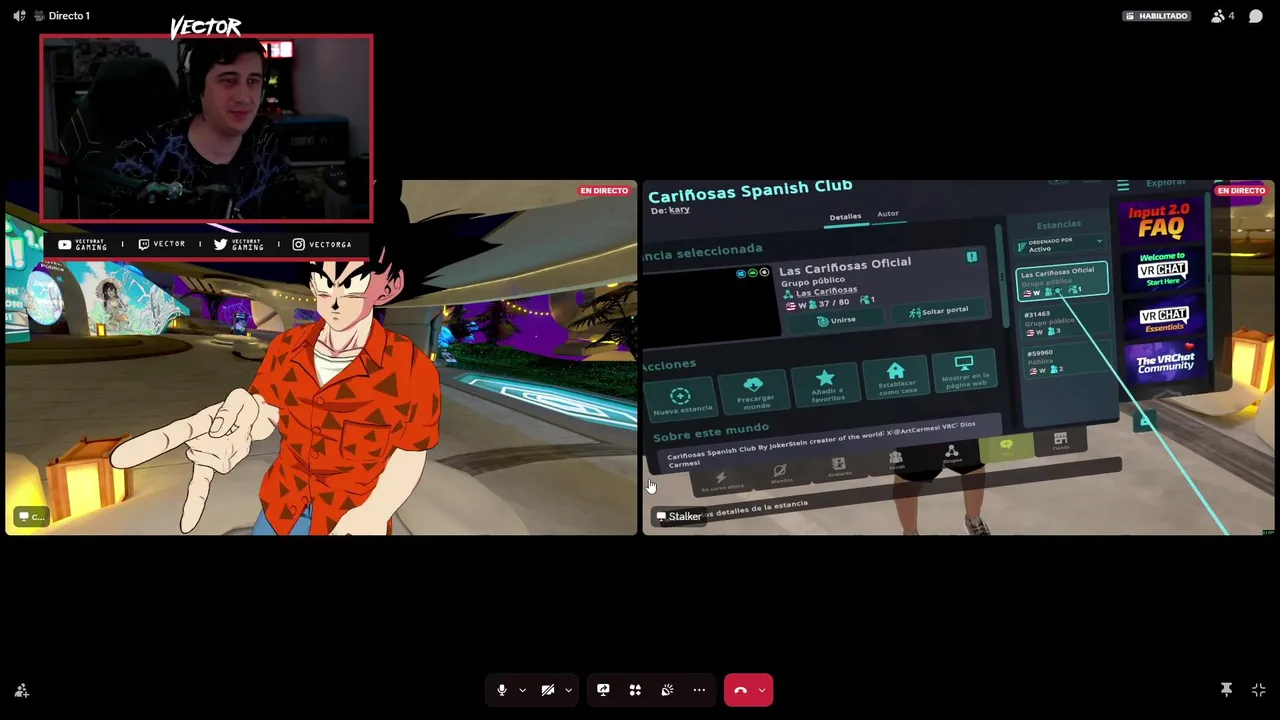
Task: Open the Ordenado por Activo dropdown
Action: pyautogui.click(x=1060, y=244)
